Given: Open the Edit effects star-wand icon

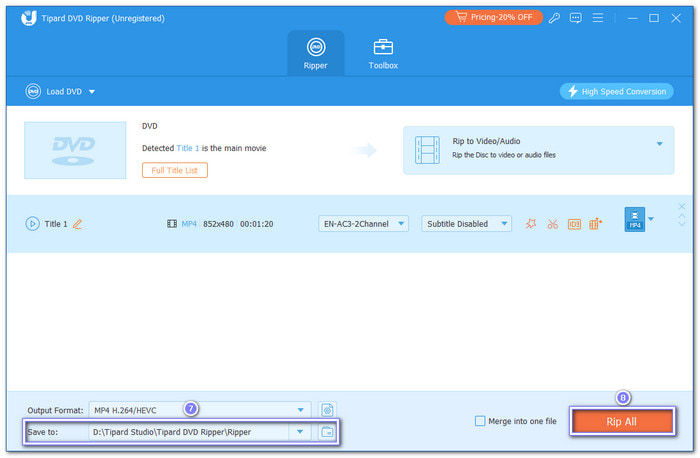Looking at the screenshot, I should 531,224.
